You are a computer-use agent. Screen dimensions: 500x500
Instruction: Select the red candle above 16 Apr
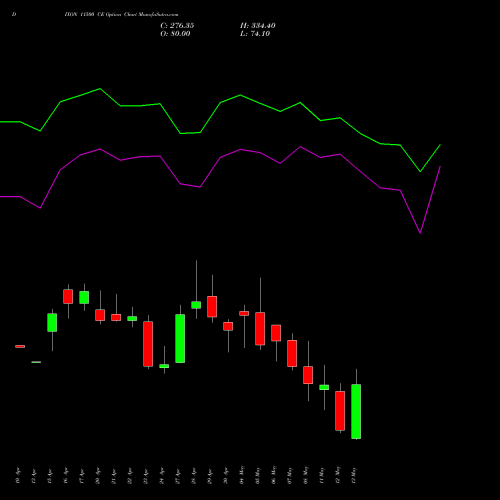[68, 296]
